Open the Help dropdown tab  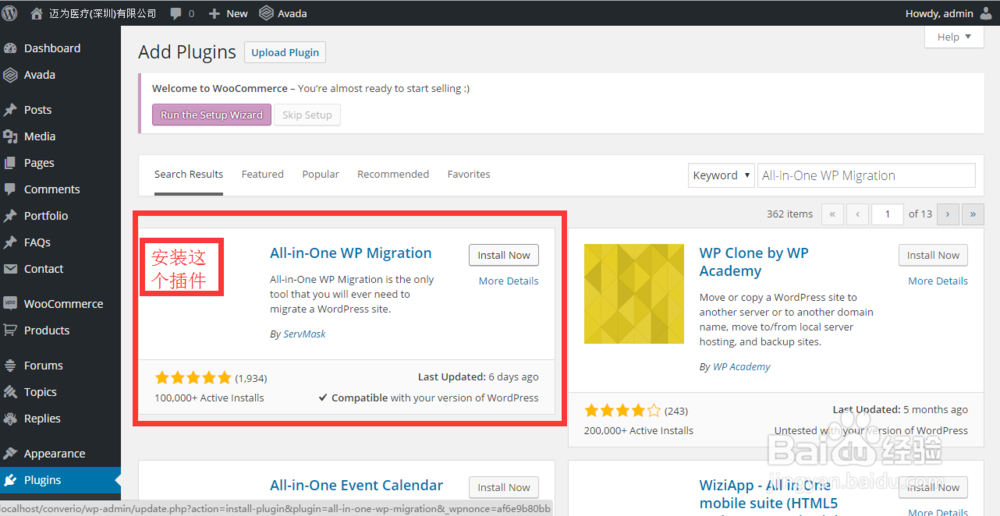954,37
